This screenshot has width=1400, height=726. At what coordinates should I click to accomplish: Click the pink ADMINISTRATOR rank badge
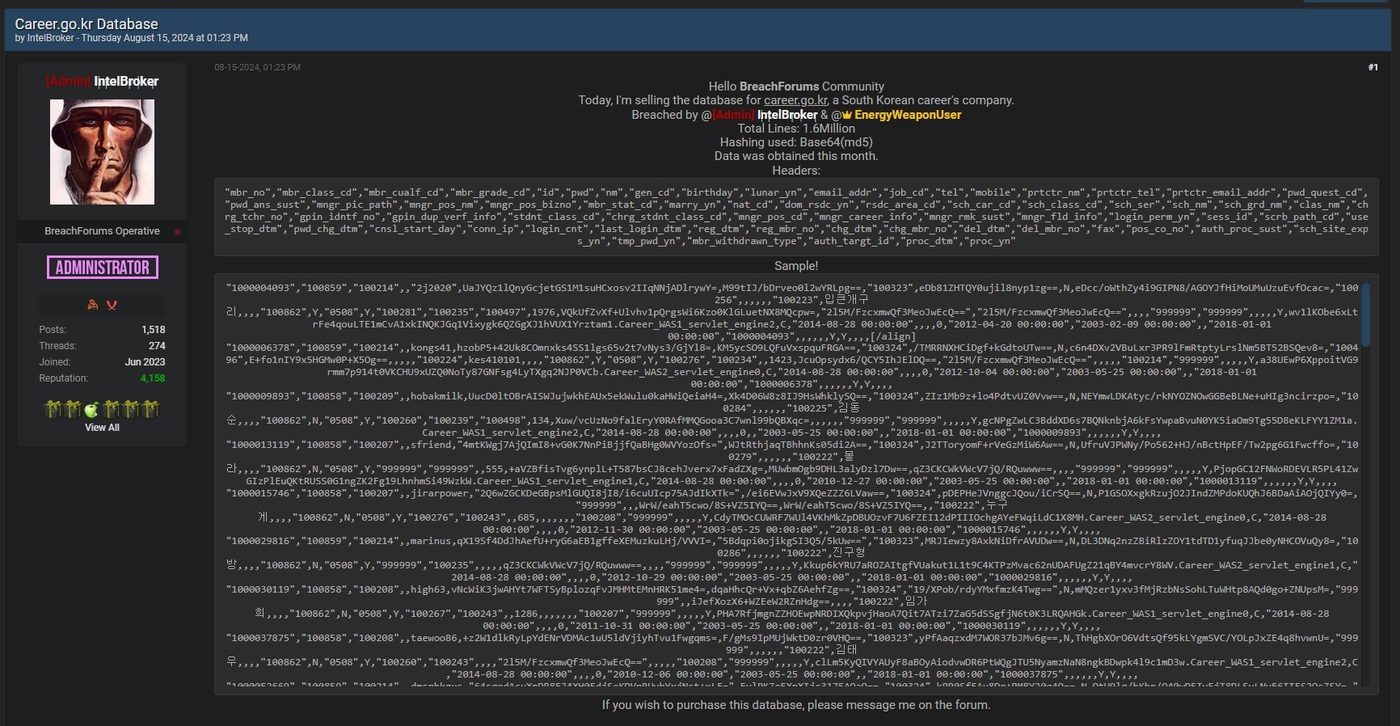pyautogui.click(x=102, y=267)
